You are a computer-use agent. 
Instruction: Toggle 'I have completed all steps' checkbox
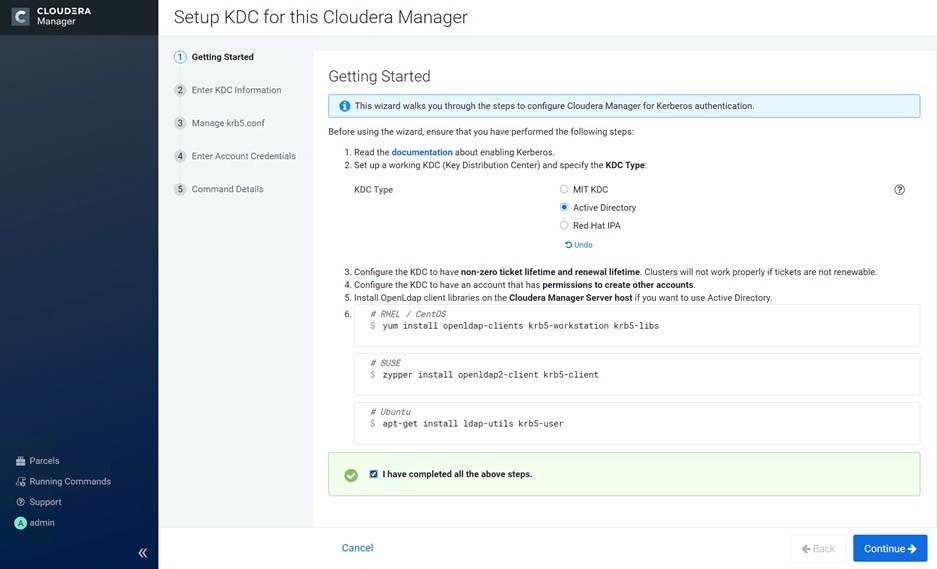374,474
